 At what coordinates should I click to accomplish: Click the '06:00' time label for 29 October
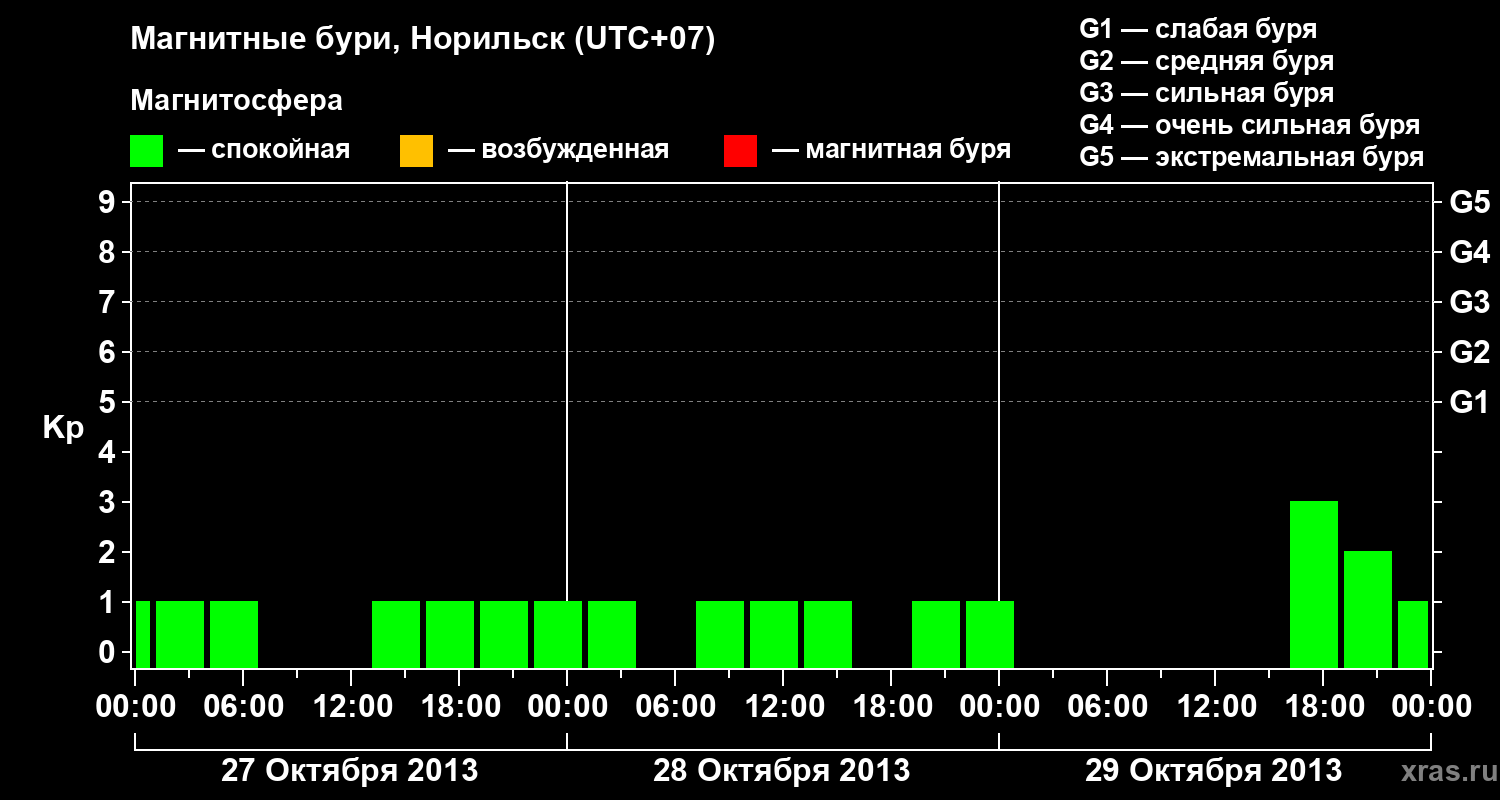tap(1107, 707)
